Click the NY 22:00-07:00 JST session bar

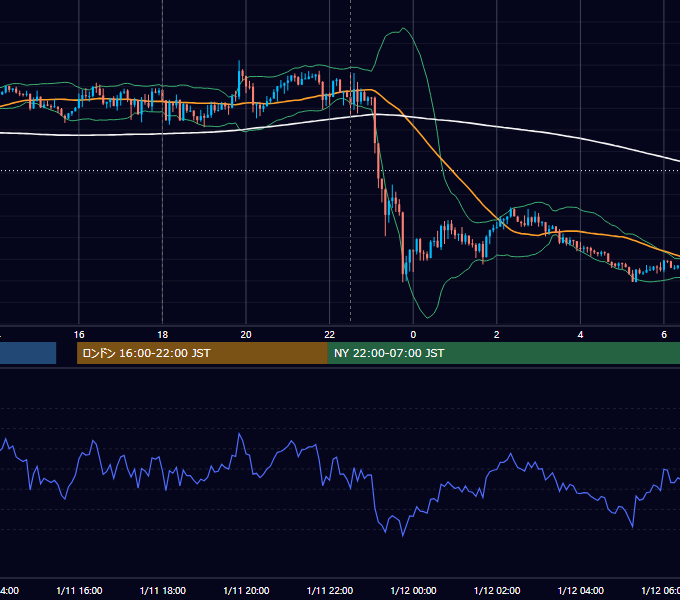pyautogui.click(x=503, y=353)
